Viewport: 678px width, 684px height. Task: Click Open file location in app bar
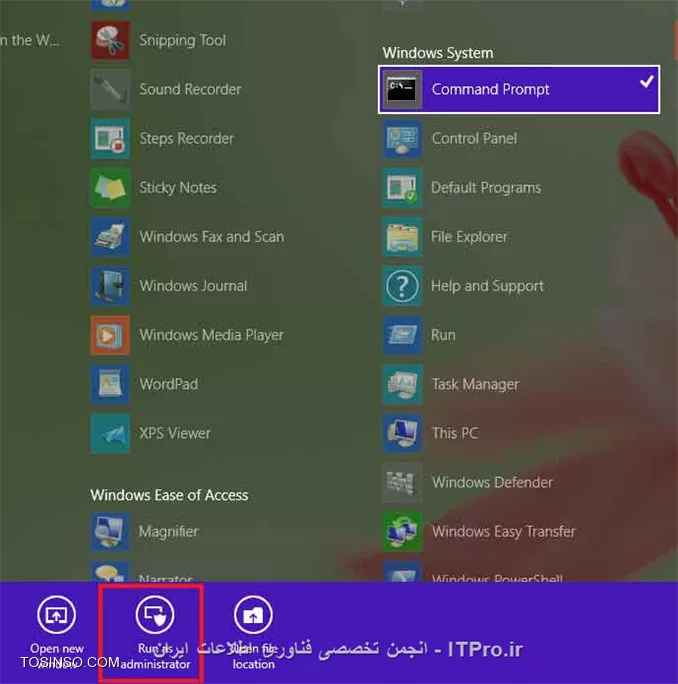click(253, 632)
